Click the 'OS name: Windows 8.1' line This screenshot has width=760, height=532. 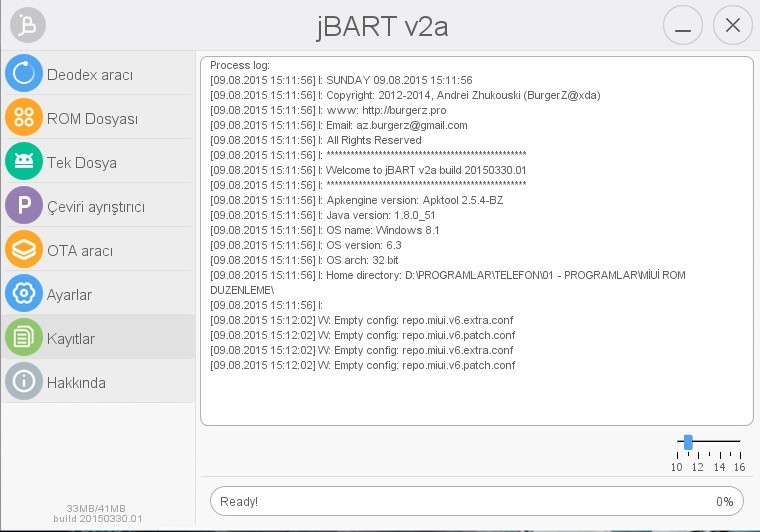[325, 231]
